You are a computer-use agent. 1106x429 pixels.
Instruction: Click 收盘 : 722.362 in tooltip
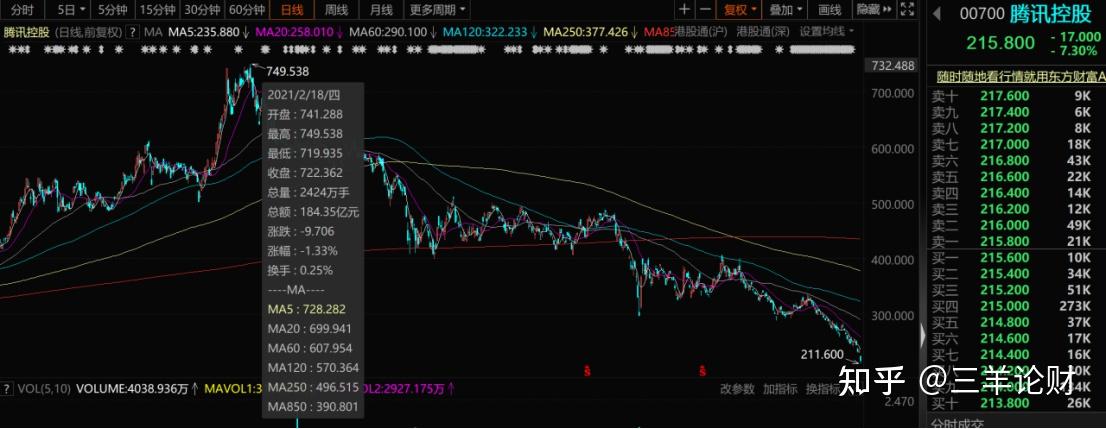coord(305,172)
